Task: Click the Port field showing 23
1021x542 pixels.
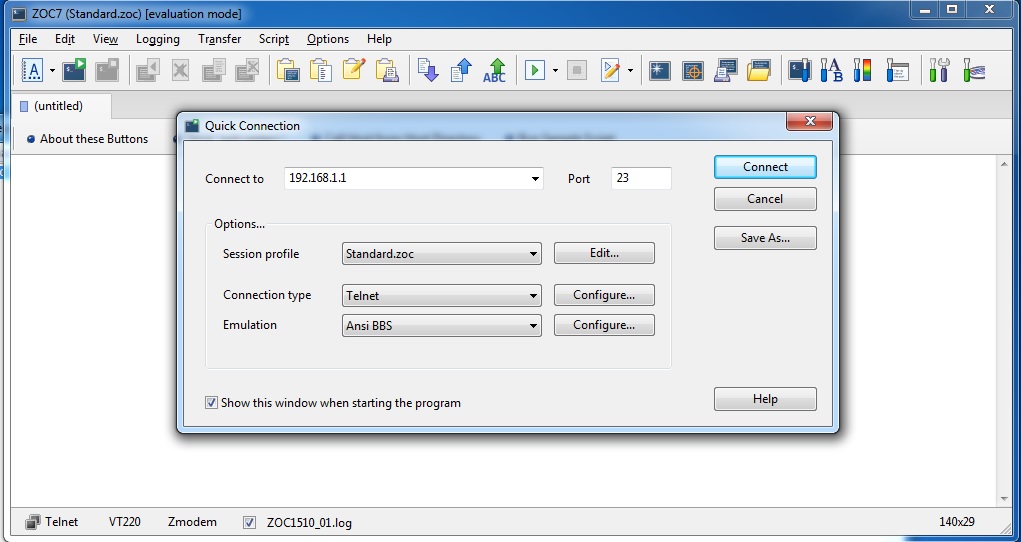Action: [641, 178]
